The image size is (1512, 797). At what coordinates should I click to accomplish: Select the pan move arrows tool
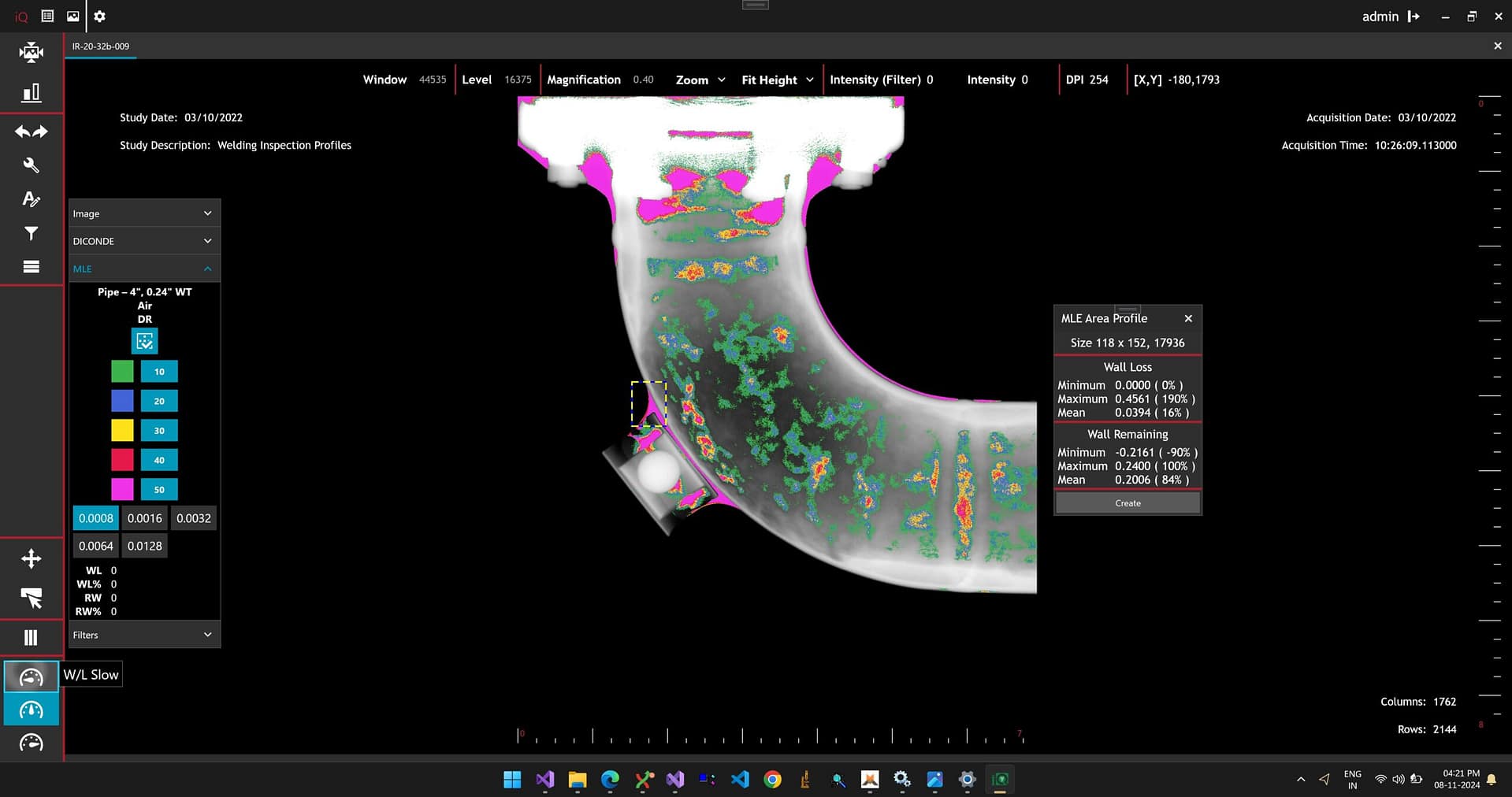[32, 559]
